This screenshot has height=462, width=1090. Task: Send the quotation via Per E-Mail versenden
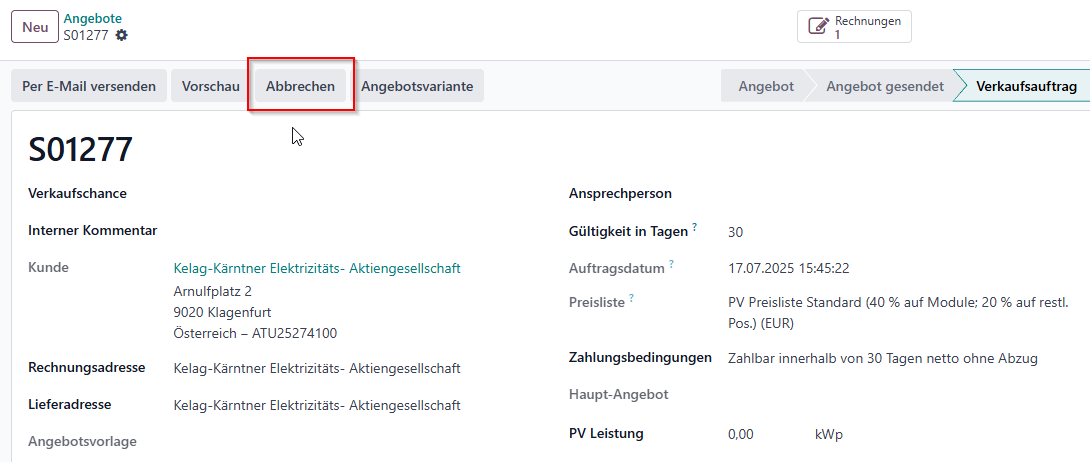(x=89, y=86)
